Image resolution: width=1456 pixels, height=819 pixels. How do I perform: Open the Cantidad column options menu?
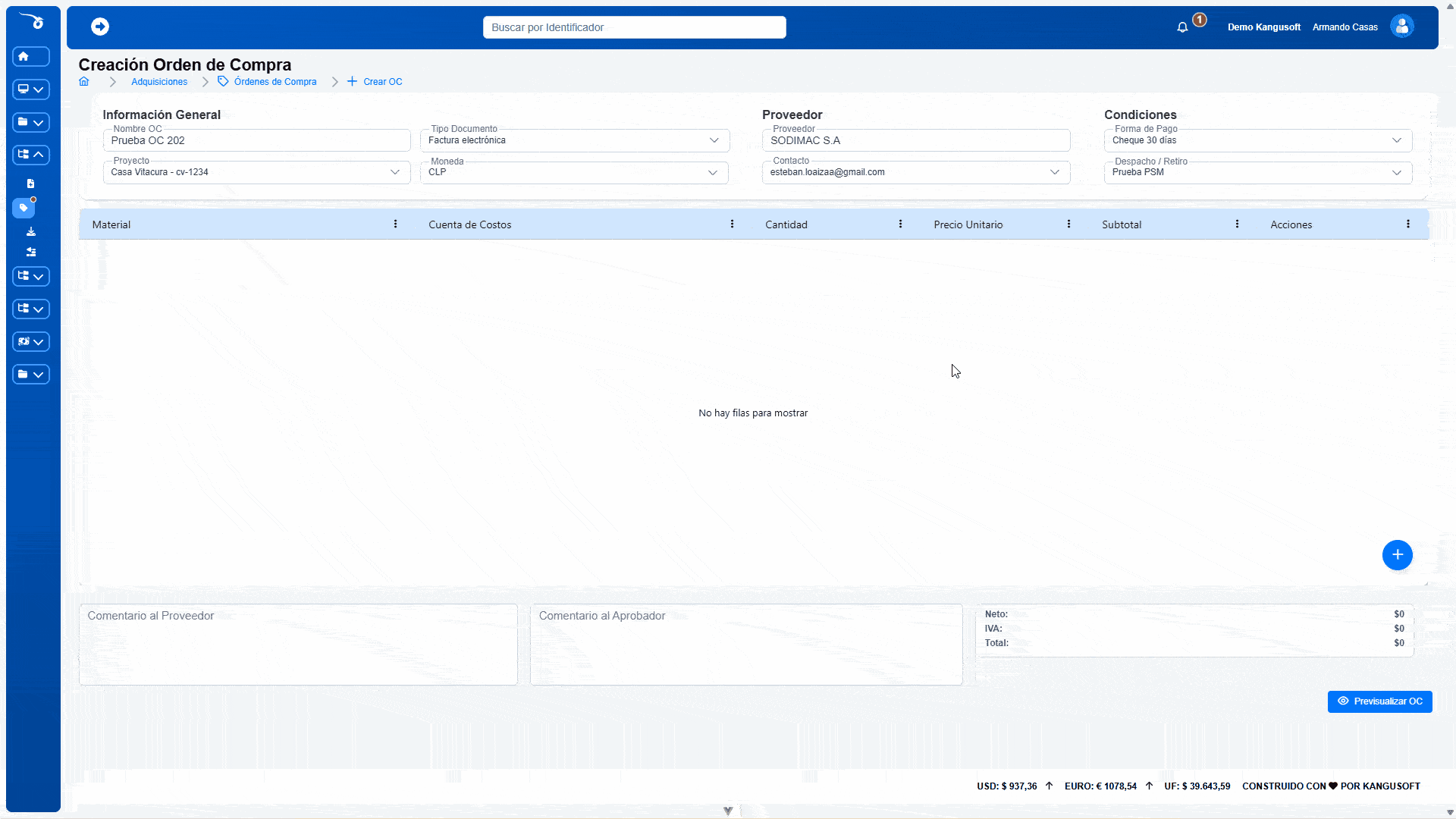[x=900, y=224]
